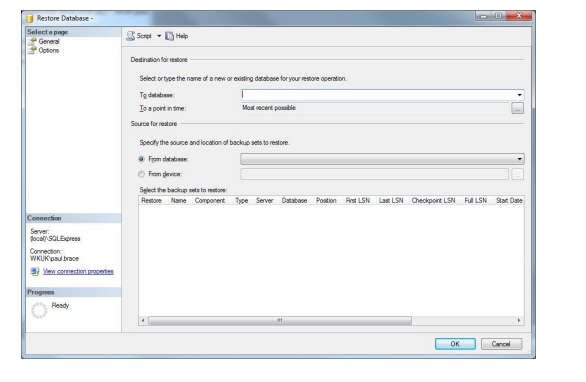
Task: Click the Checkpoint LSN column header
Action: pyautogui.click(x=434, y=200)
